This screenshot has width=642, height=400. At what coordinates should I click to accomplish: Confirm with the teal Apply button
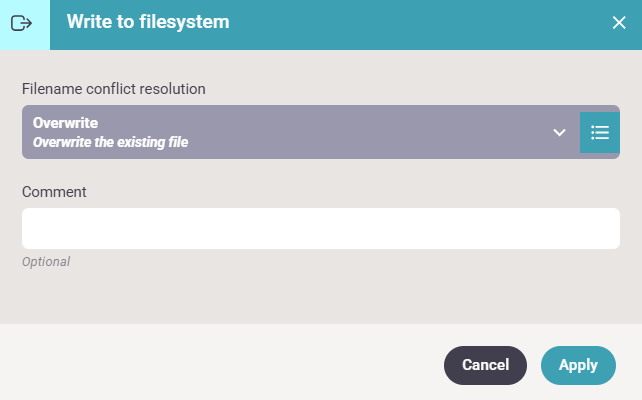[x=578, y=365]
